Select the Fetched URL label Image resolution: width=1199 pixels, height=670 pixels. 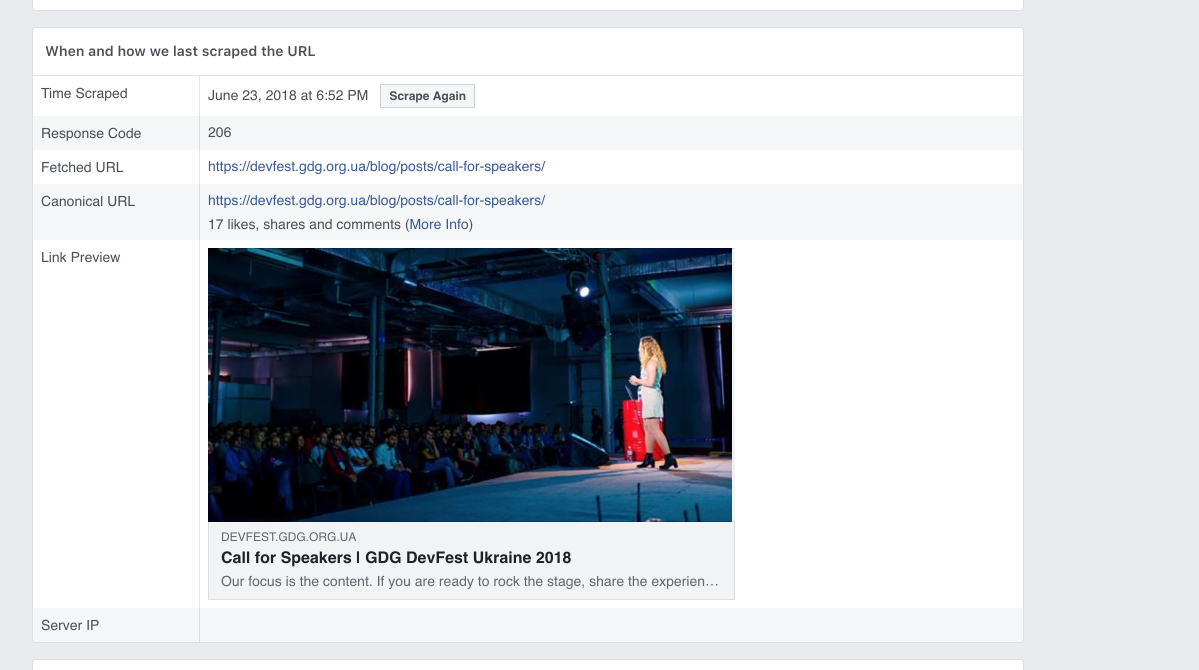tap(82, 168)
